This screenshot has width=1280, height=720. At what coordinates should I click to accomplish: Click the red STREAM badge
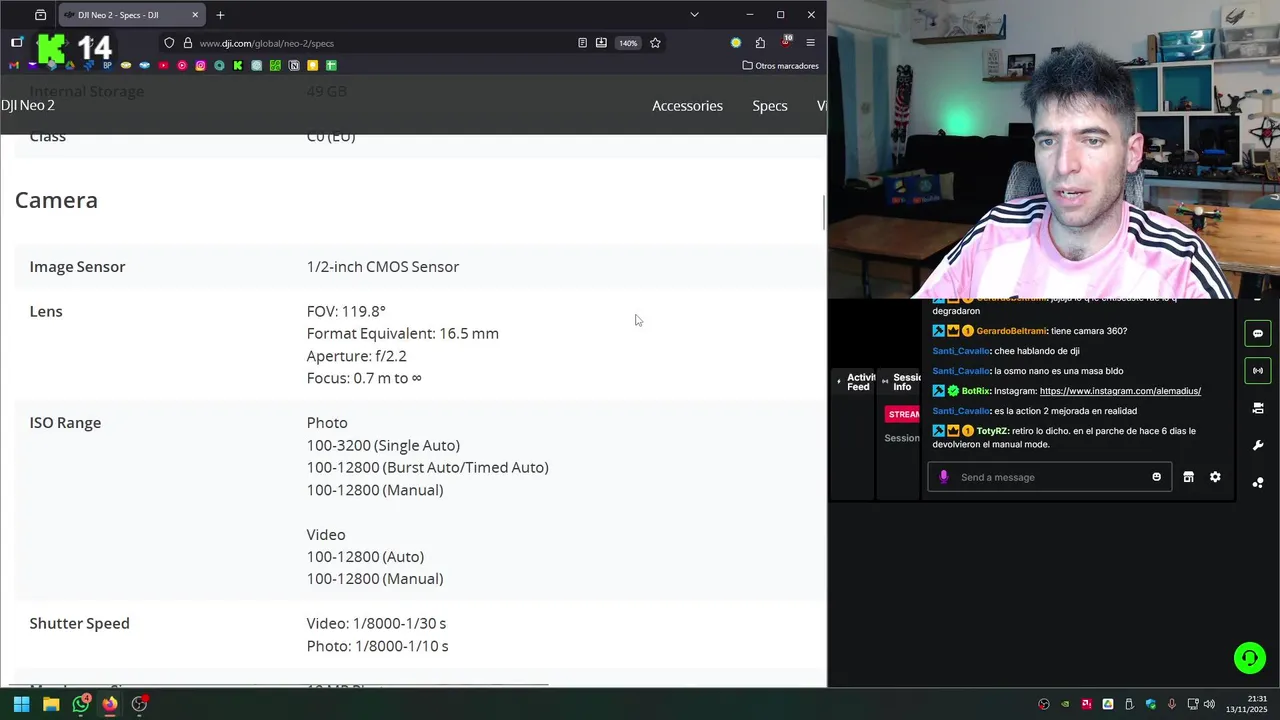point(904,414)
